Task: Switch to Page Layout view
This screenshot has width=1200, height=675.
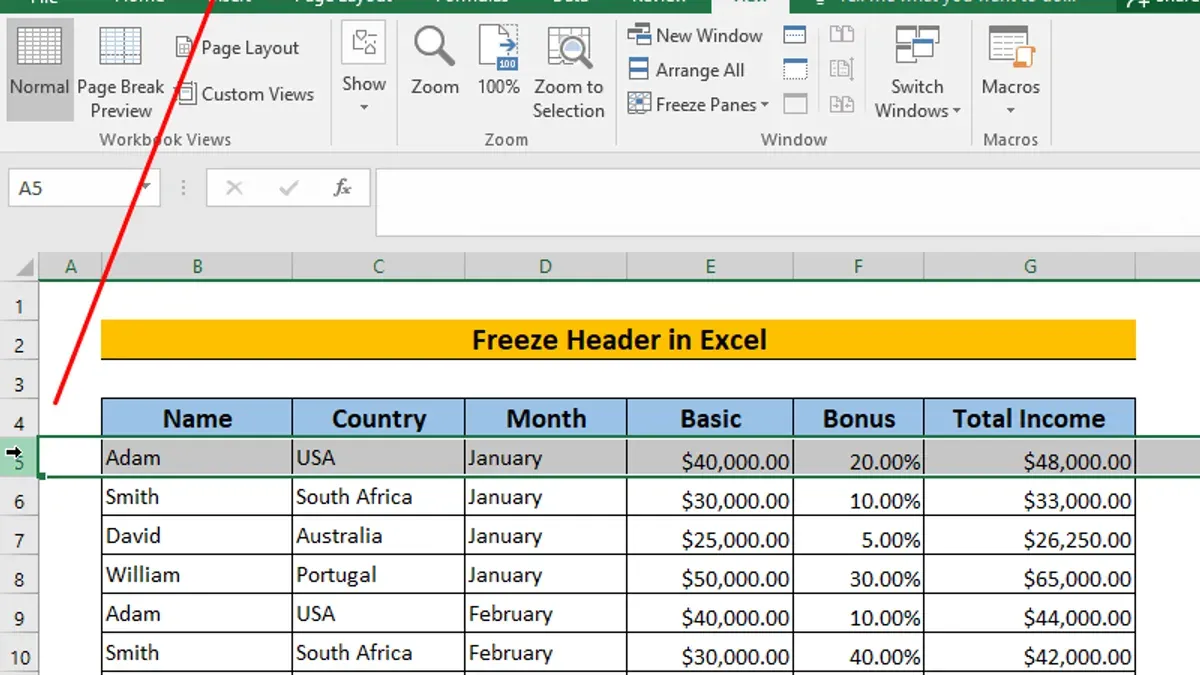Action: [237, 47]
